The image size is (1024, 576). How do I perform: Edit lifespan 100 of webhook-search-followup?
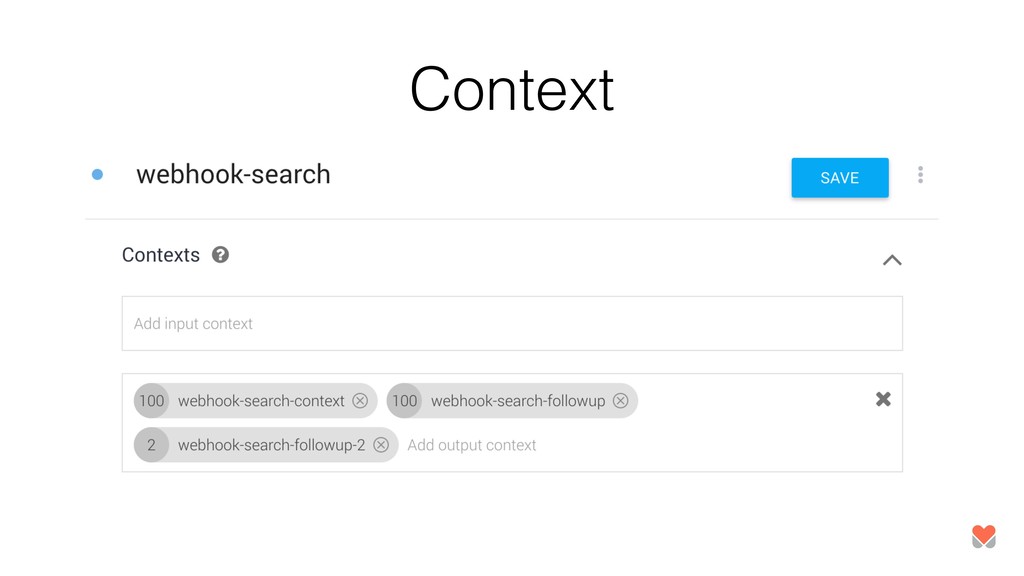click(x=404, y=400)
